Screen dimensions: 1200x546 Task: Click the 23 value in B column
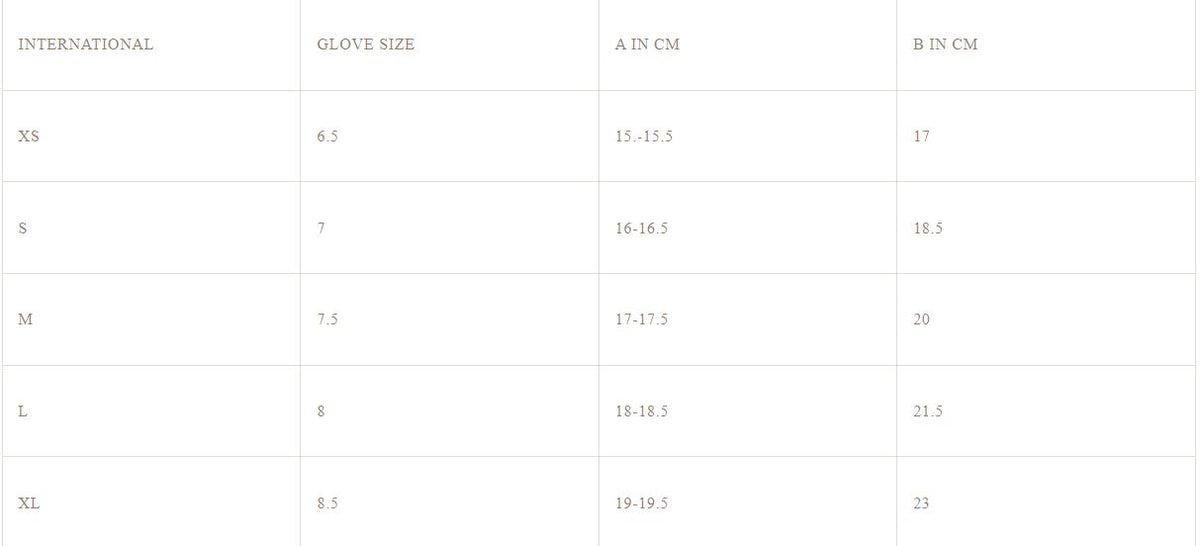(x=921, y=503)
